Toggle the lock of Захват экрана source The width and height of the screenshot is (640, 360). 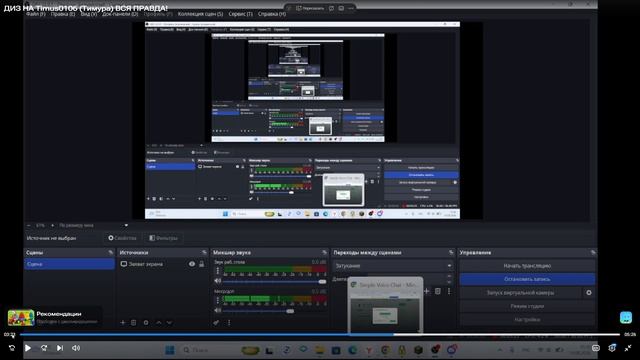pos(202,264)
